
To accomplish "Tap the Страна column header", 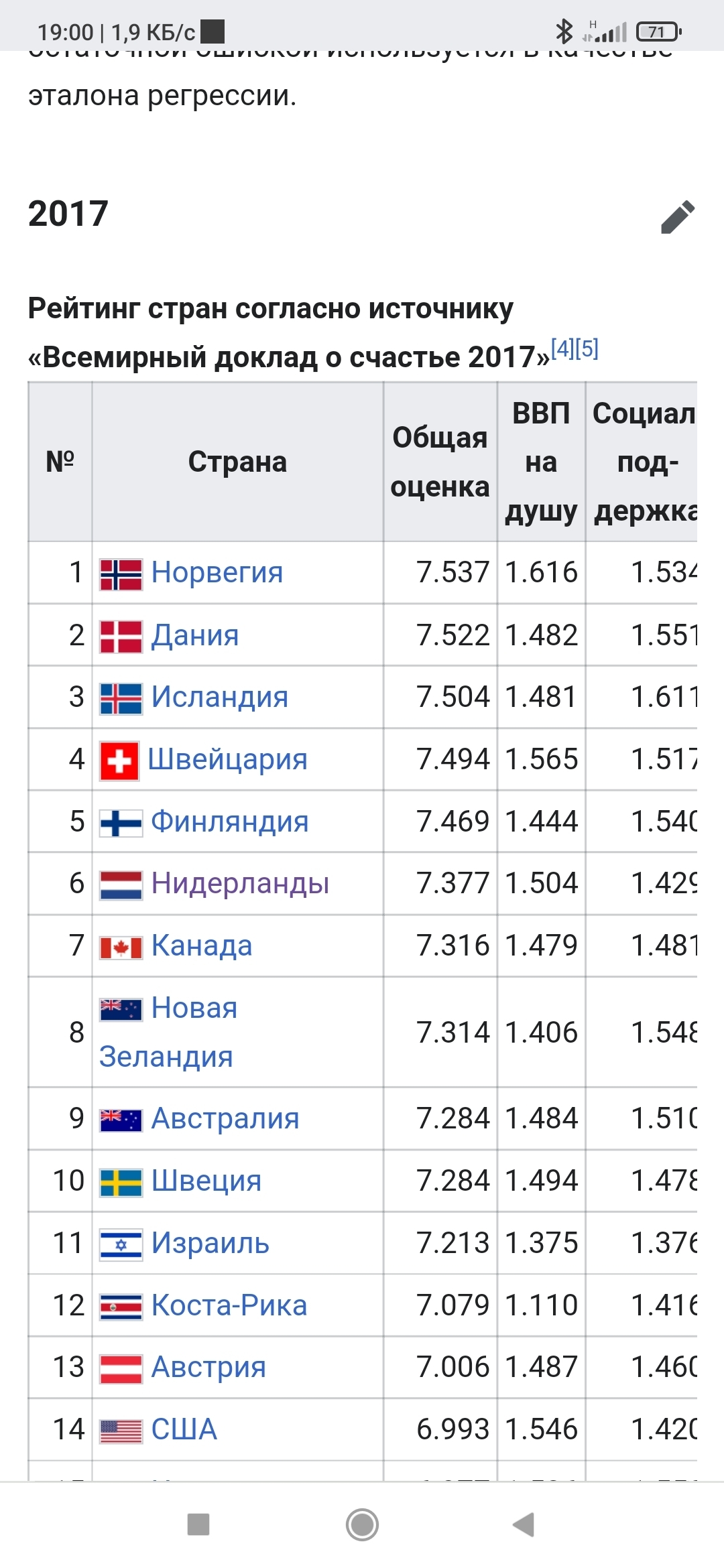I will tap(237, 462).
